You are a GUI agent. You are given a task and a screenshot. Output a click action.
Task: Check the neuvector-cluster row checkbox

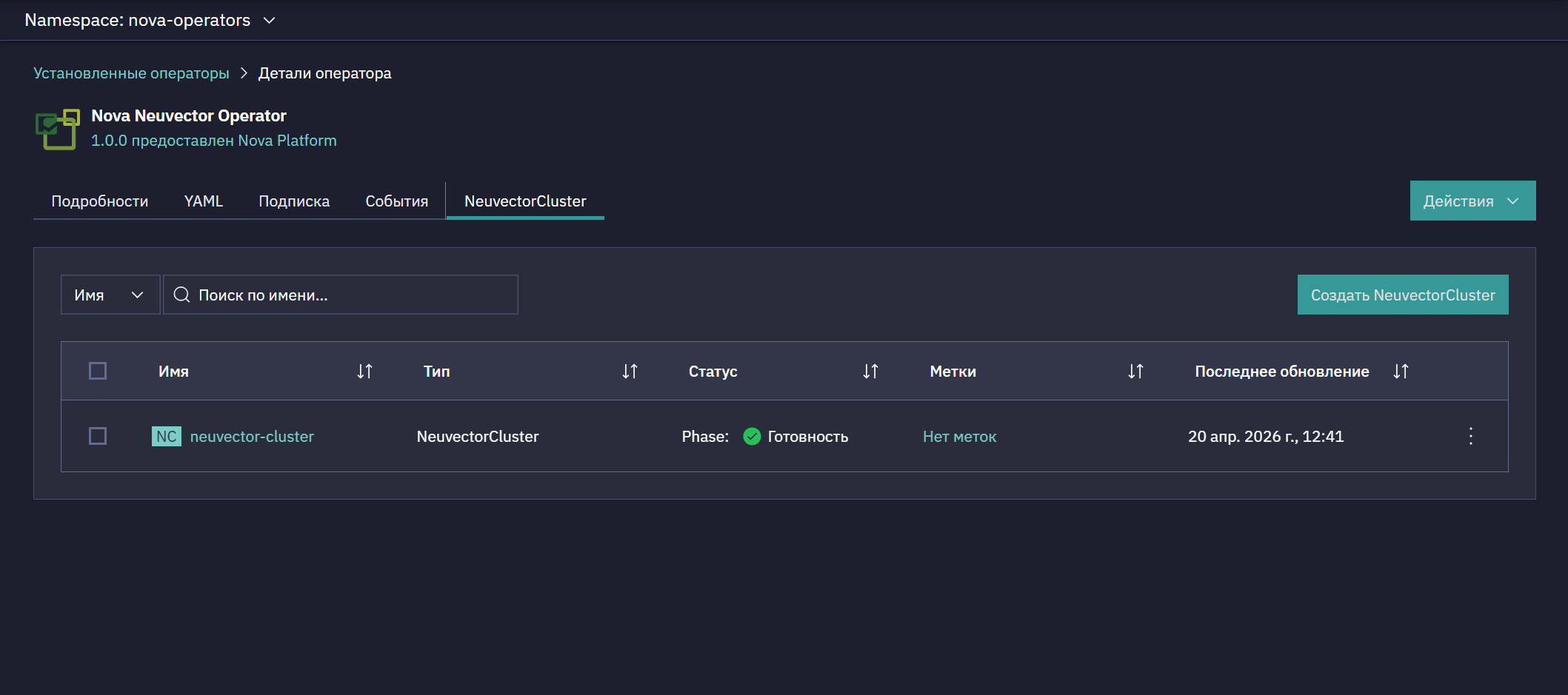point(98,436)
